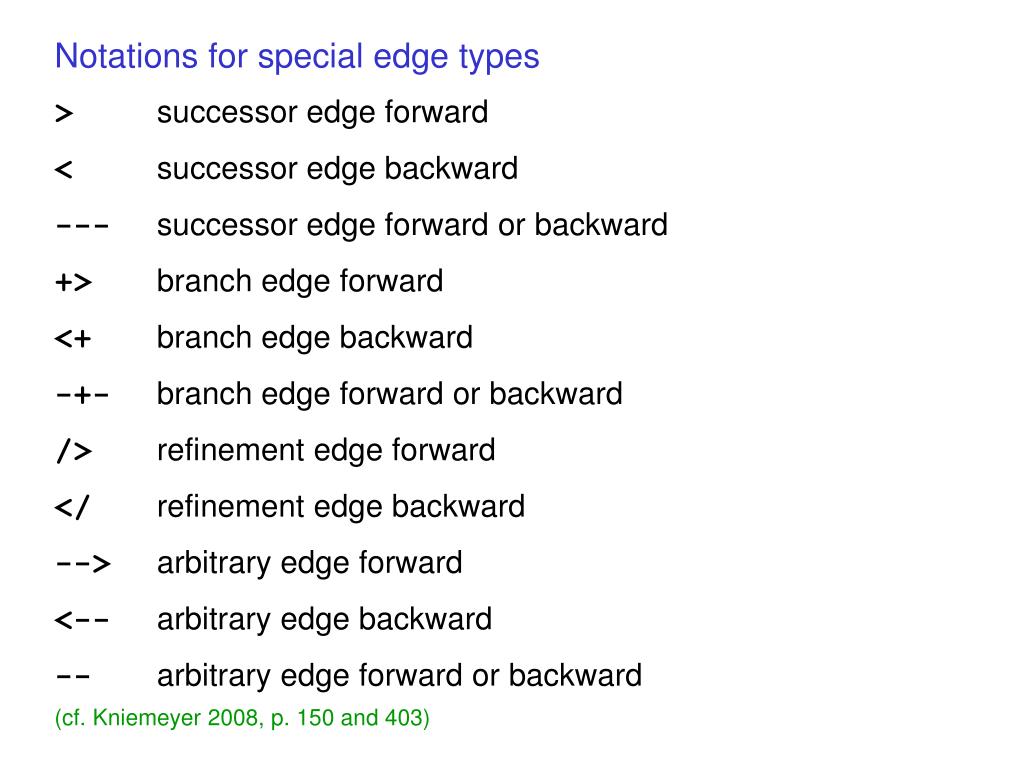
Task: Click 'arbitrary edge forward or backward' text
Action: (x=400, y=676)
